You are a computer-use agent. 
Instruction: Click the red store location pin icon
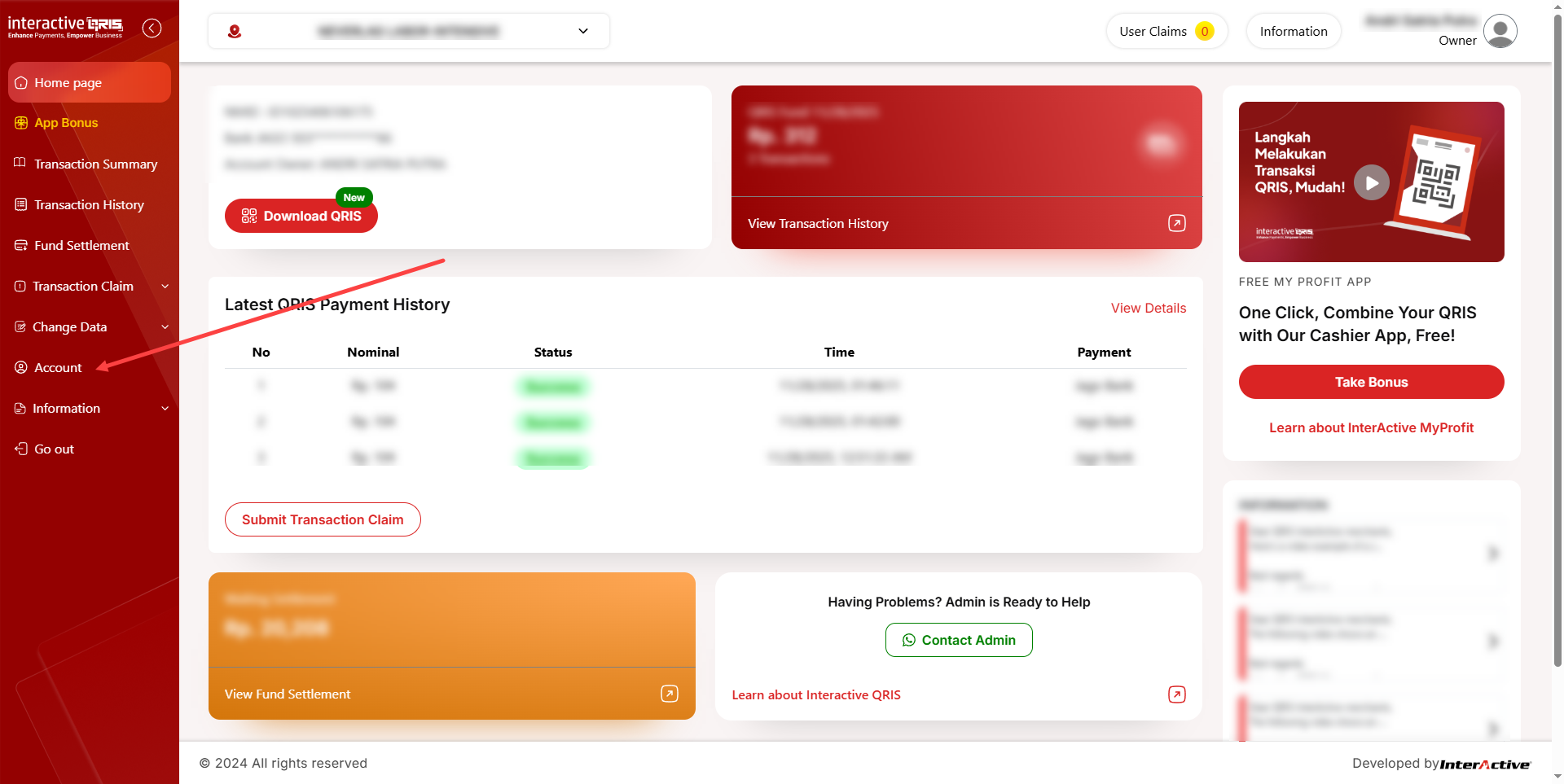coord(235,32)
